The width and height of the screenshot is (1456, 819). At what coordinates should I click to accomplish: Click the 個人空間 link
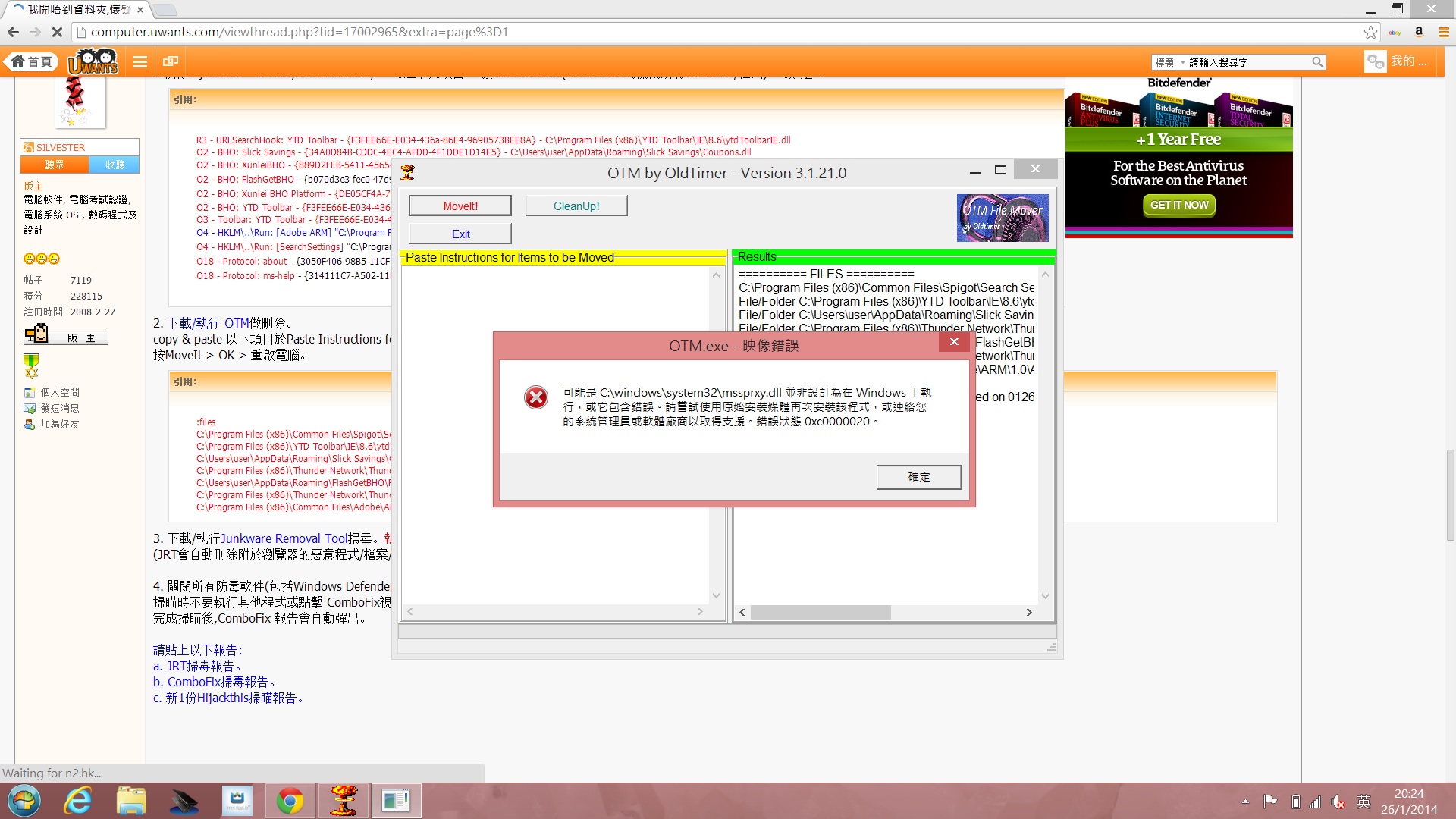pyautogui.click(x=60, y=392)
